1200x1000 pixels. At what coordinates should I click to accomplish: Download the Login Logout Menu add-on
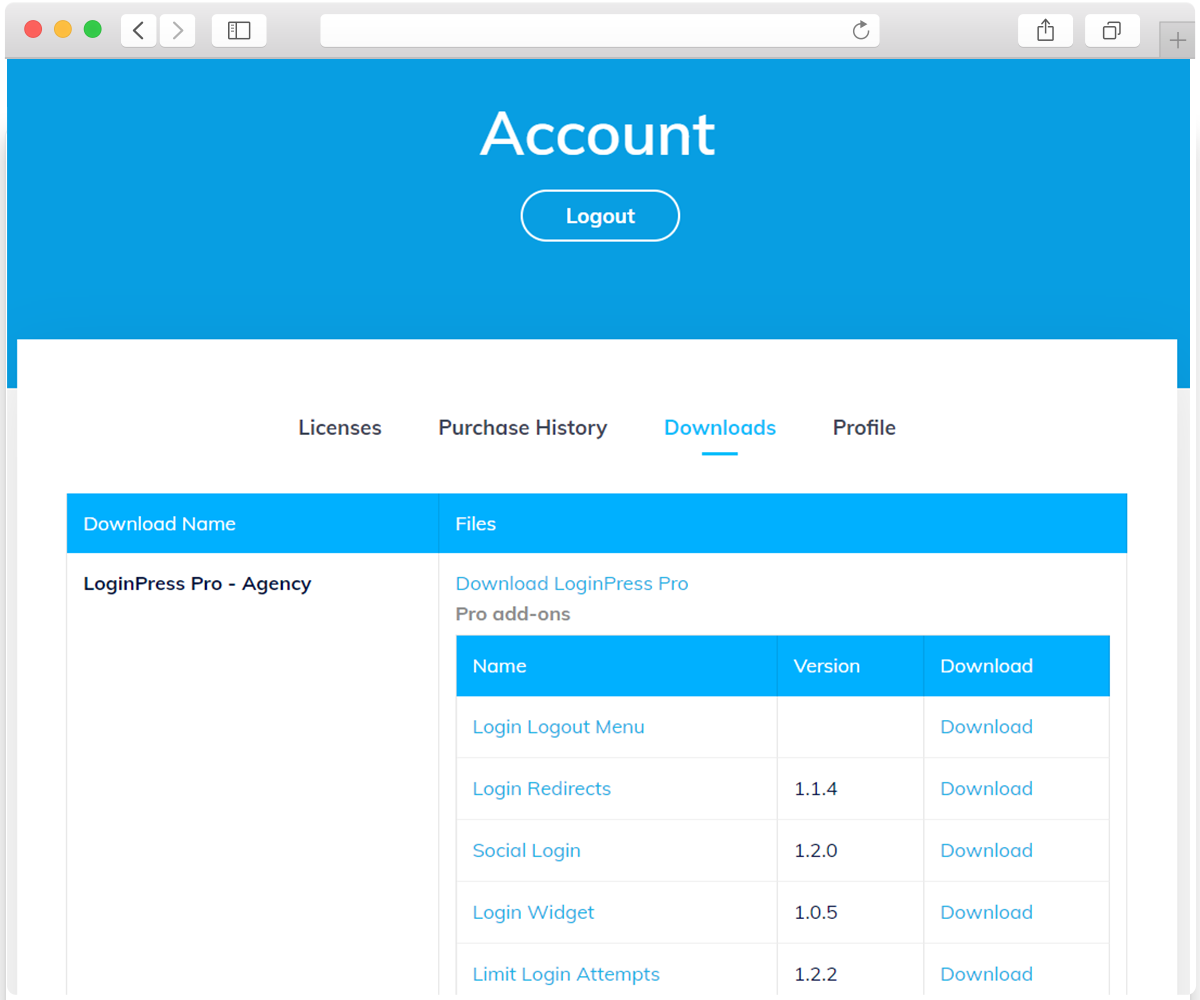point(986,727)
